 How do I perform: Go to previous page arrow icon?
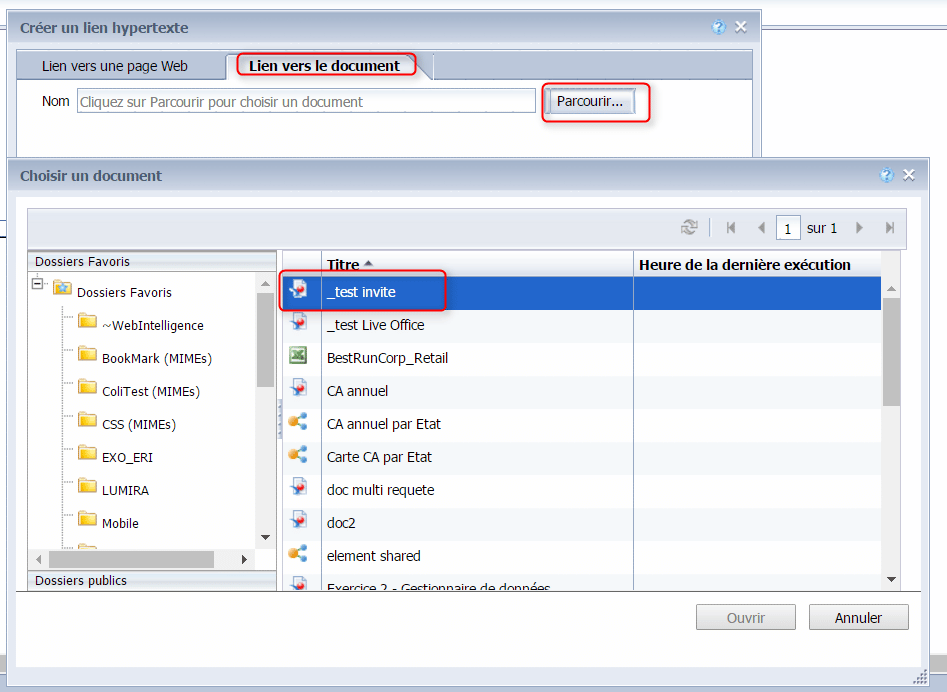pos(761,228)
